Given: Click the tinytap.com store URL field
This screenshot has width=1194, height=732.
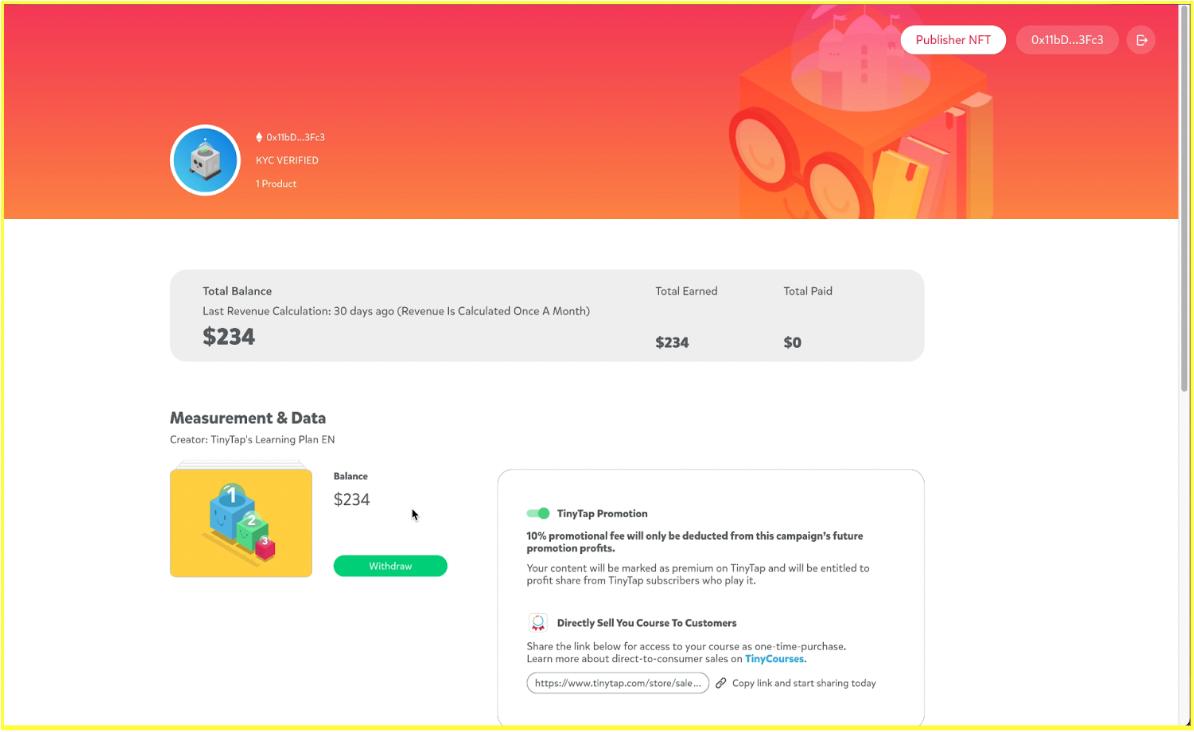Looking at the screenshot, I should [618, 683].
